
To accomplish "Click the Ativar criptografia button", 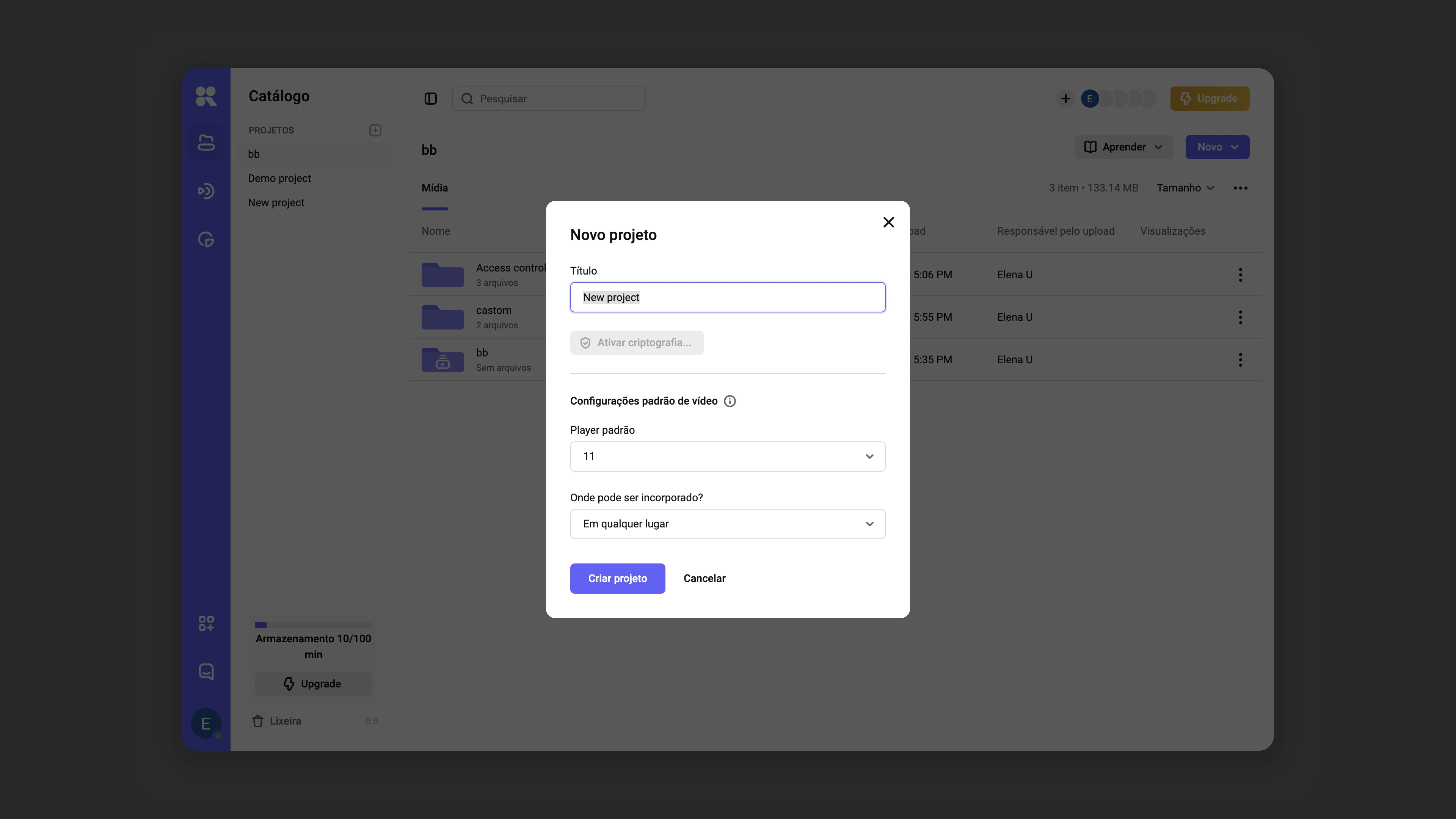I will tap(637, 343).
